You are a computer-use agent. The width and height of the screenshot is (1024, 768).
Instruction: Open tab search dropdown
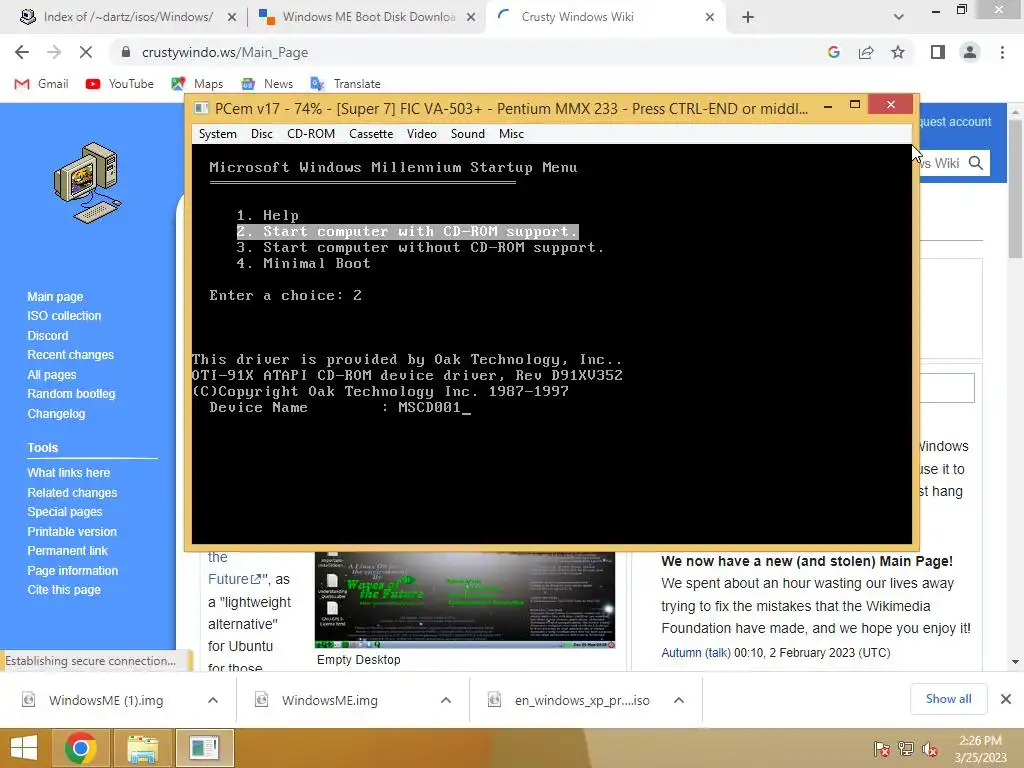(899, 17)
